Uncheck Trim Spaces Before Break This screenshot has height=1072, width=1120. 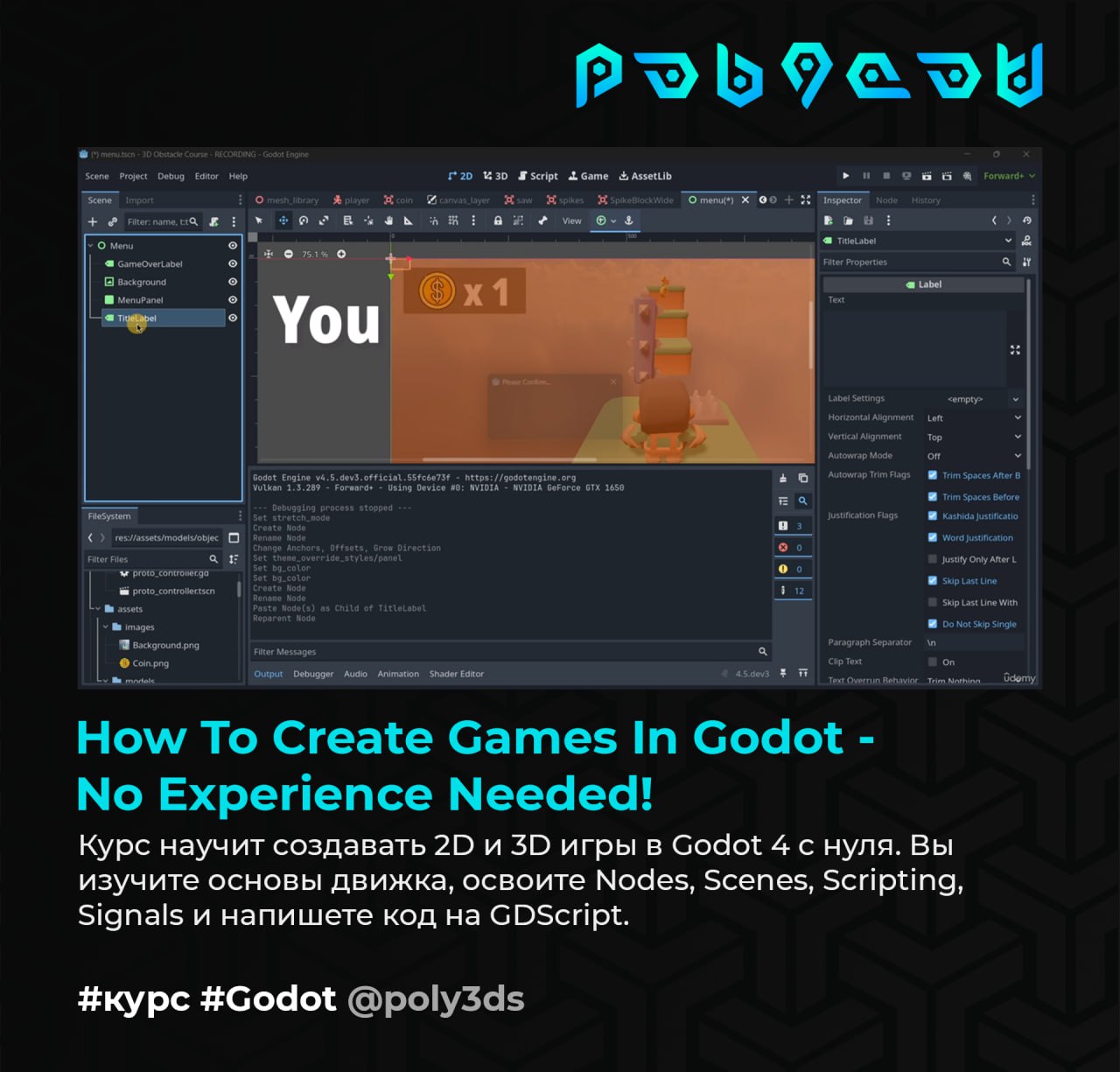pos(933,496)
